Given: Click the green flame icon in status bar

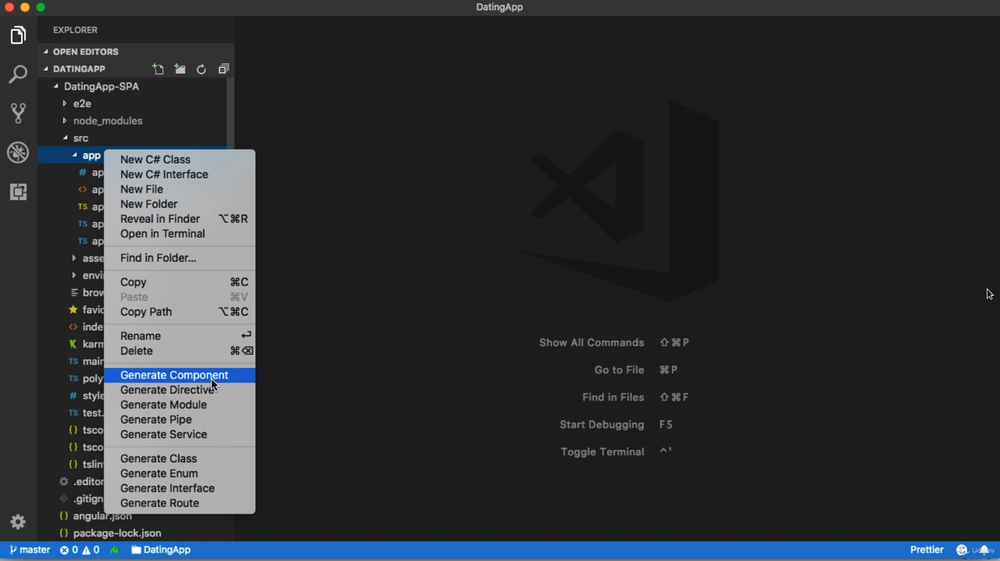Looking at the screenshot, I should 114,550.
